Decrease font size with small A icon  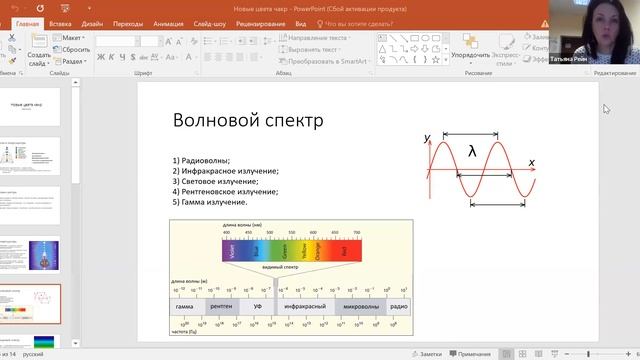pyautogui.click(x=179, y=41)
